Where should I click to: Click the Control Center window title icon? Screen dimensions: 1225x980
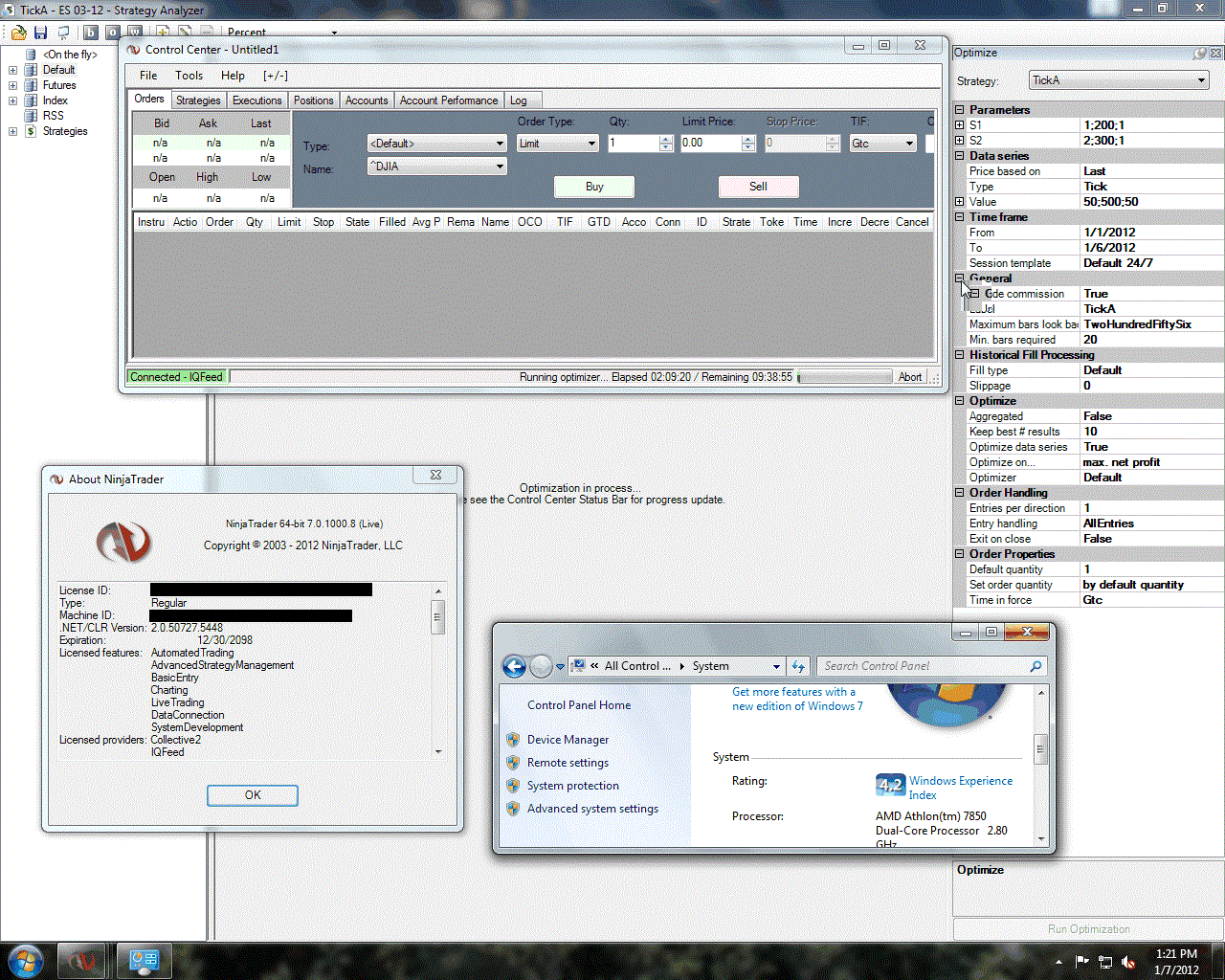[134, 49]
